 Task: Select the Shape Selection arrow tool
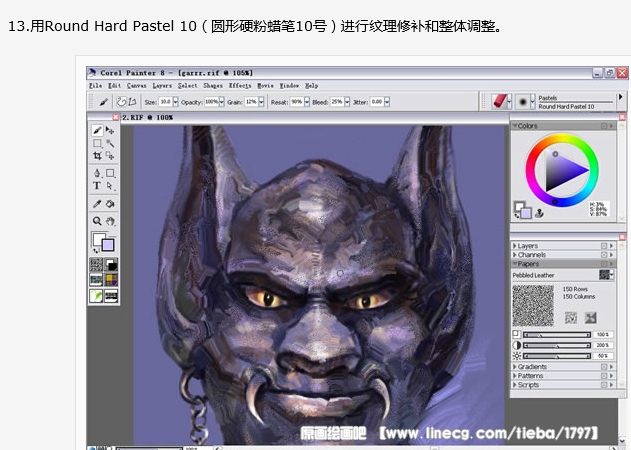(110, 186)
